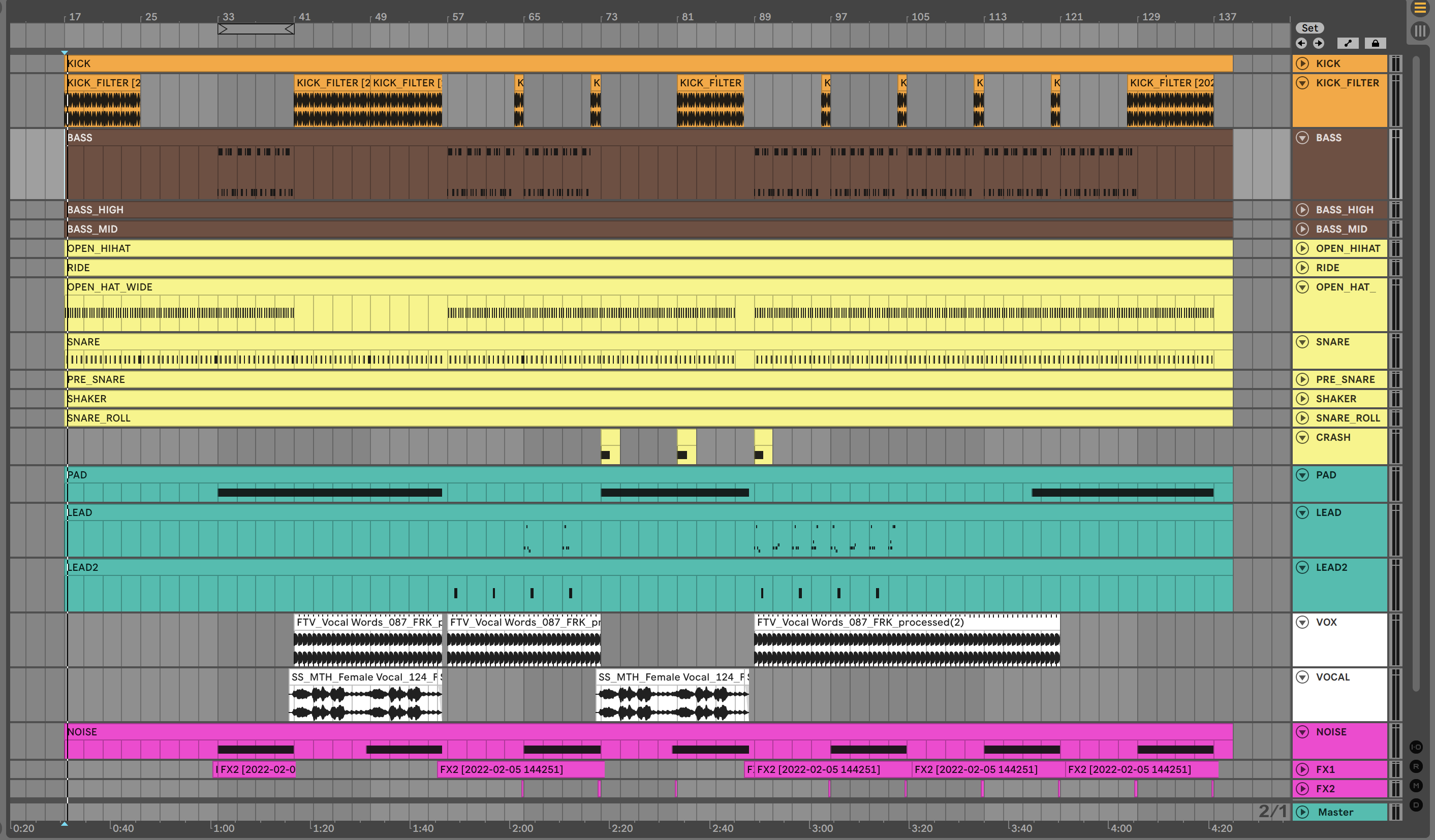Fold the LEAD2 track
The image size is (1435, 840).
pos(1302,567)
